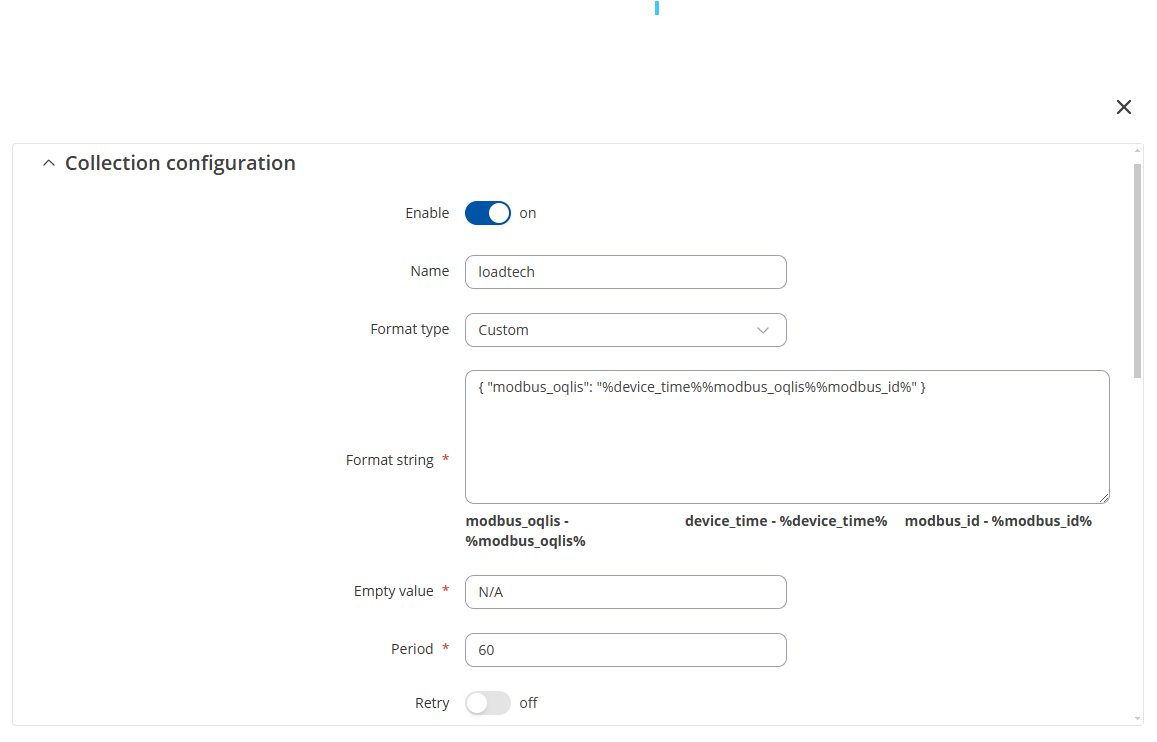Click the 'off' label beside Retry

click(528, 703)
